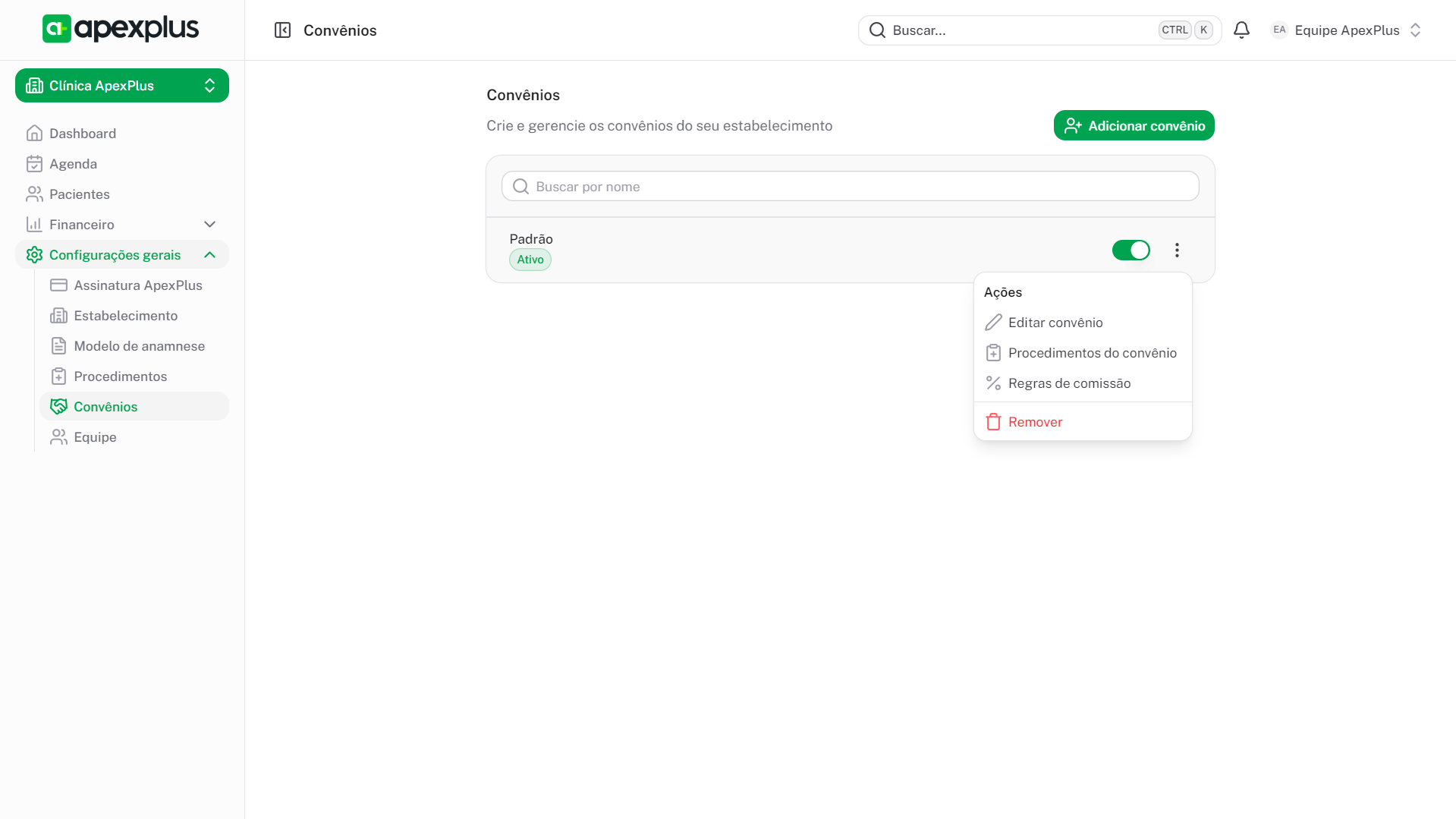This screenshot has width=1456, height=819.
Task: Open Assinatura ApexPlus settings
Action: [x=137, y=285]
